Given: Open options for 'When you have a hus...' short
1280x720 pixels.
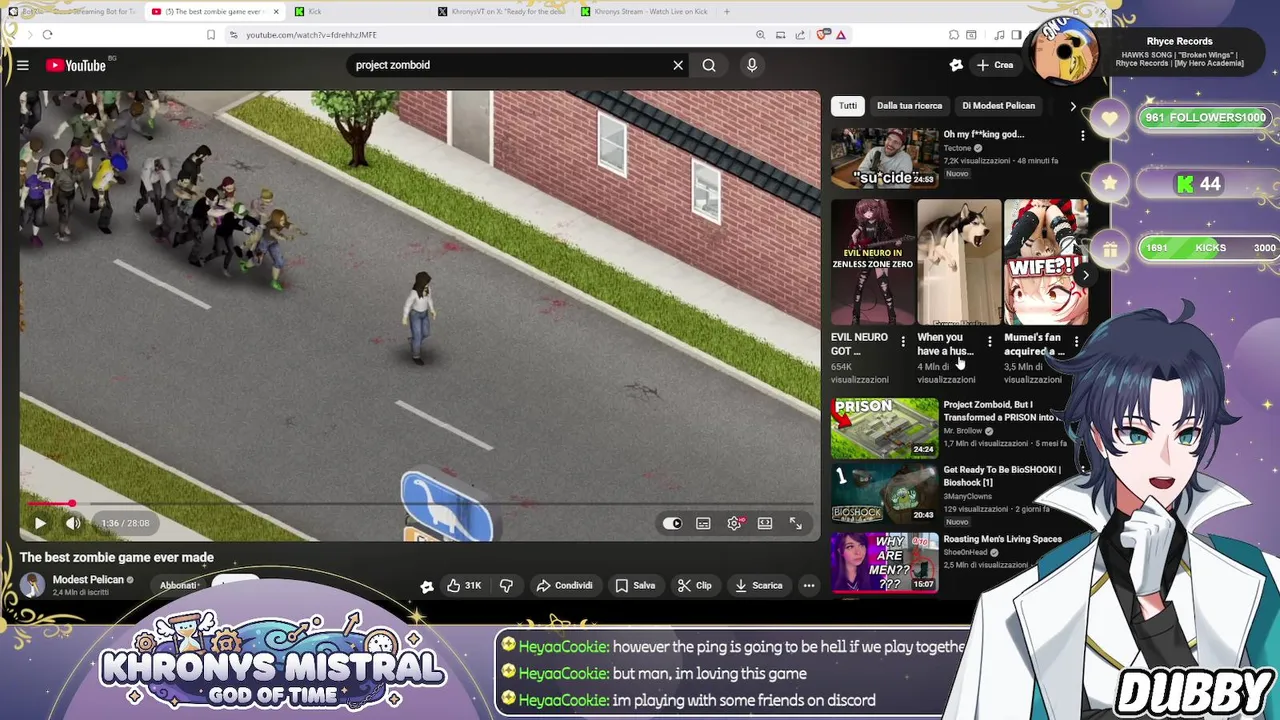Looking at the screenshot, I should pos(989,343).
